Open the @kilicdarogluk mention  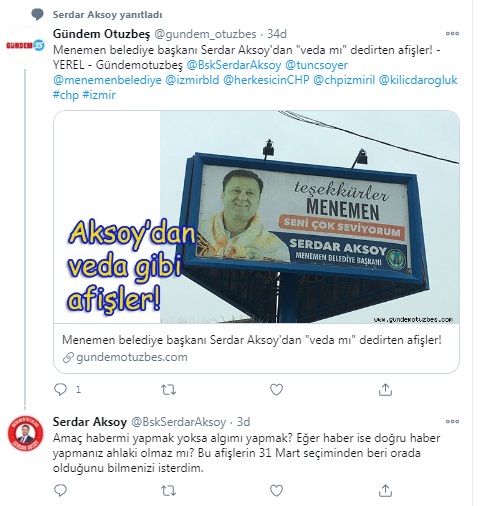tap(418, 80)
